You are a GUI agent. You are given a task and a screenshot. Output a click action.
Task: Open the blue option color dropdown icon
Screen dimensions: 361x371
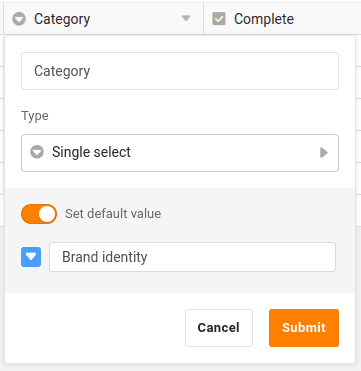tap(31, 257)
